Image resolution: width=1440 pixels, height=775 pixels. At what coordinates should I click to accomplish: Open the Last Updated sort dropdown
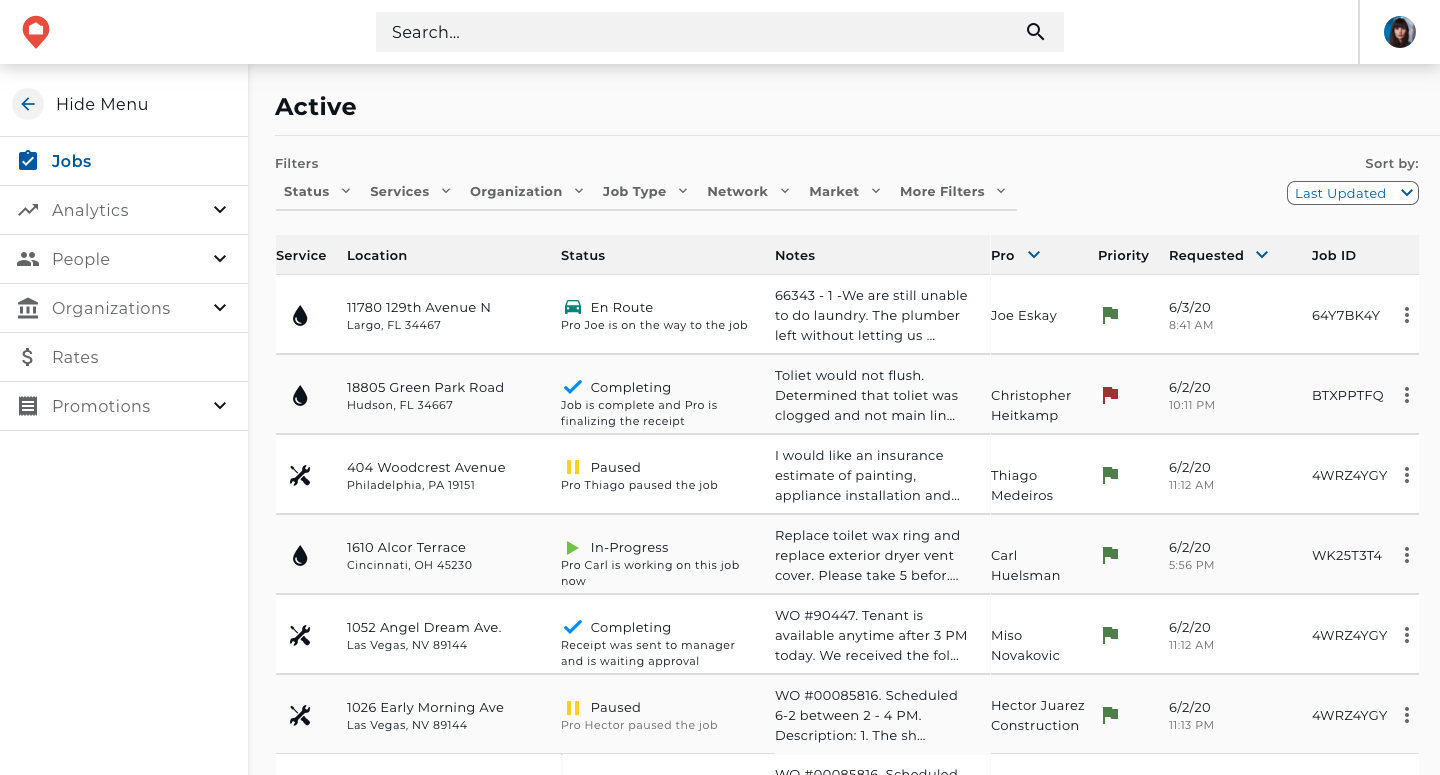tap(1352, 193)
